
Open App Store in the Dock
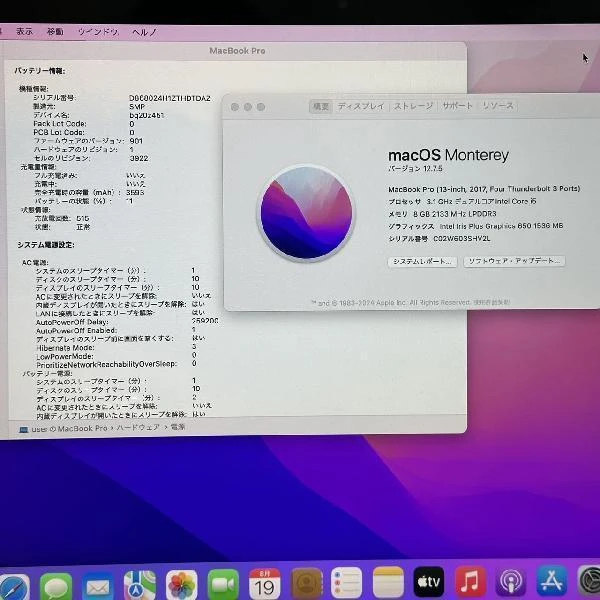pos(551,581)
